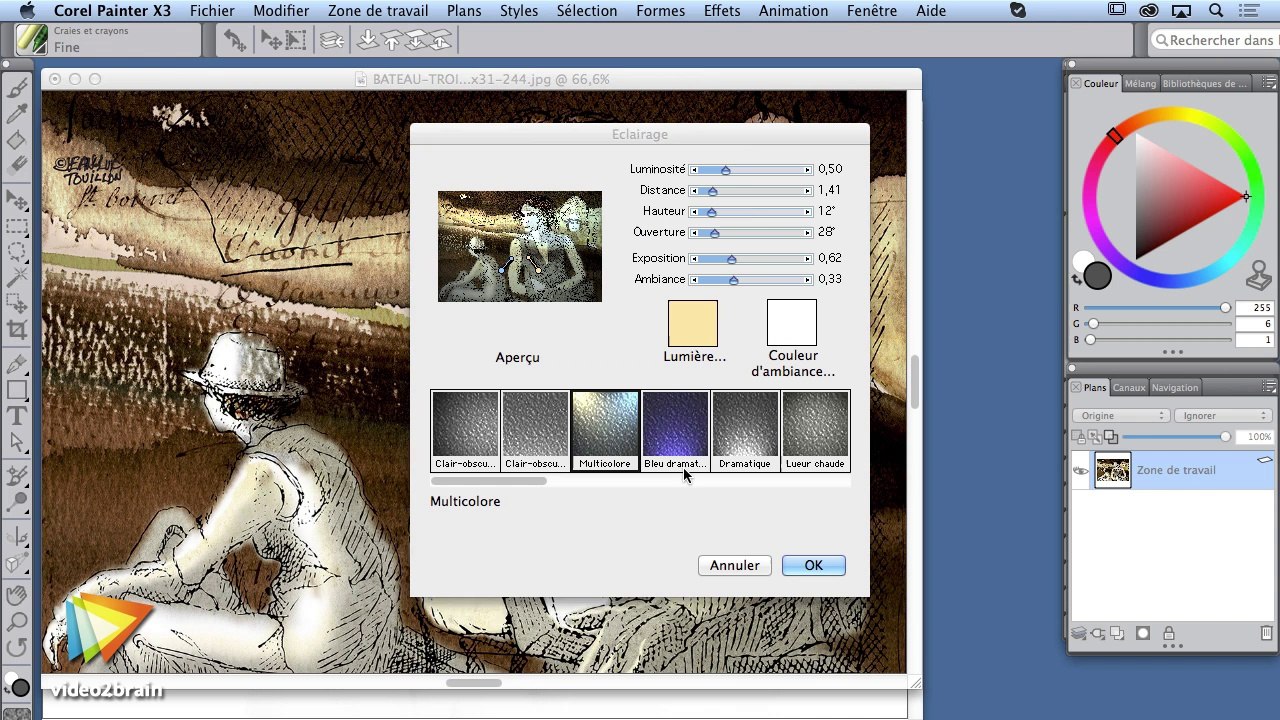Image resolution: width=1280 pixels, height=720 pixels.
Task: Select the Bleu dramatique lighting preset
Action: (675, 431)
